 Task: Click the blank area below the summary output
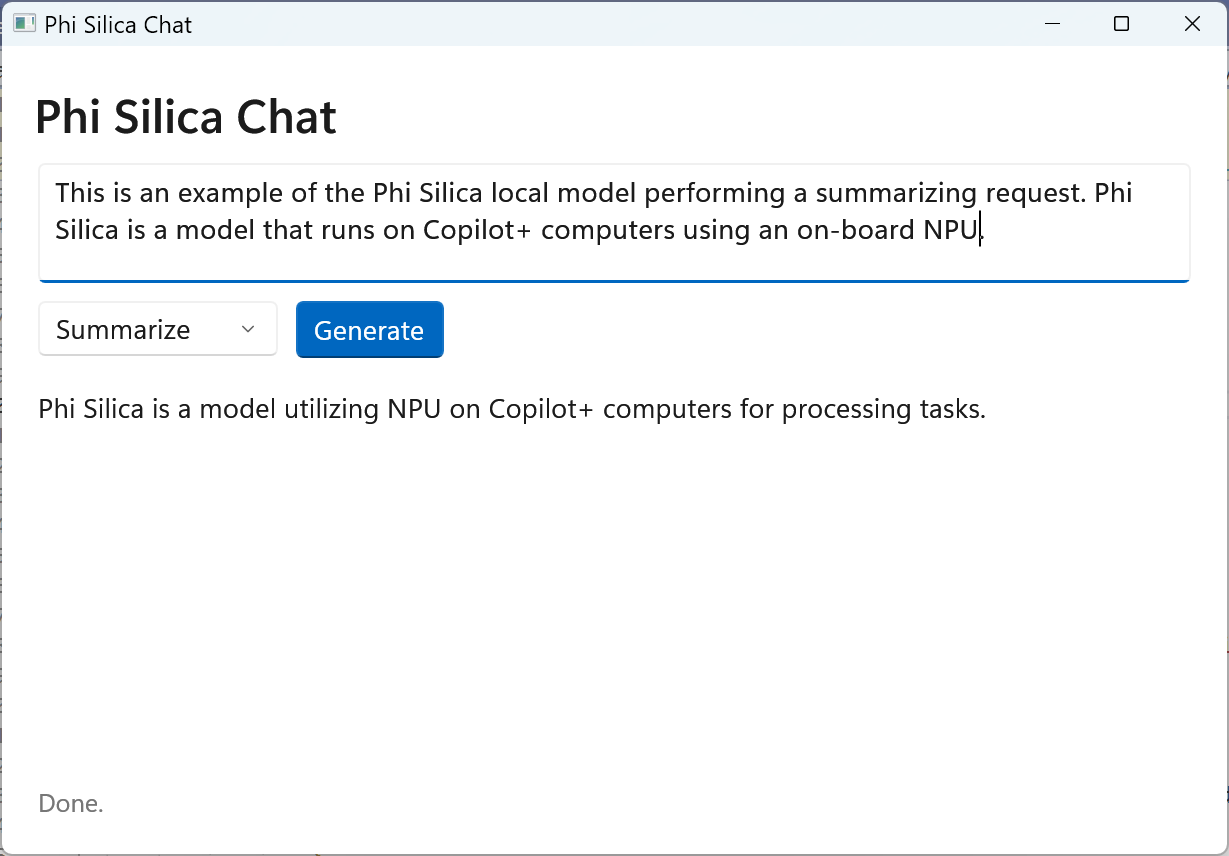[600, 600]
